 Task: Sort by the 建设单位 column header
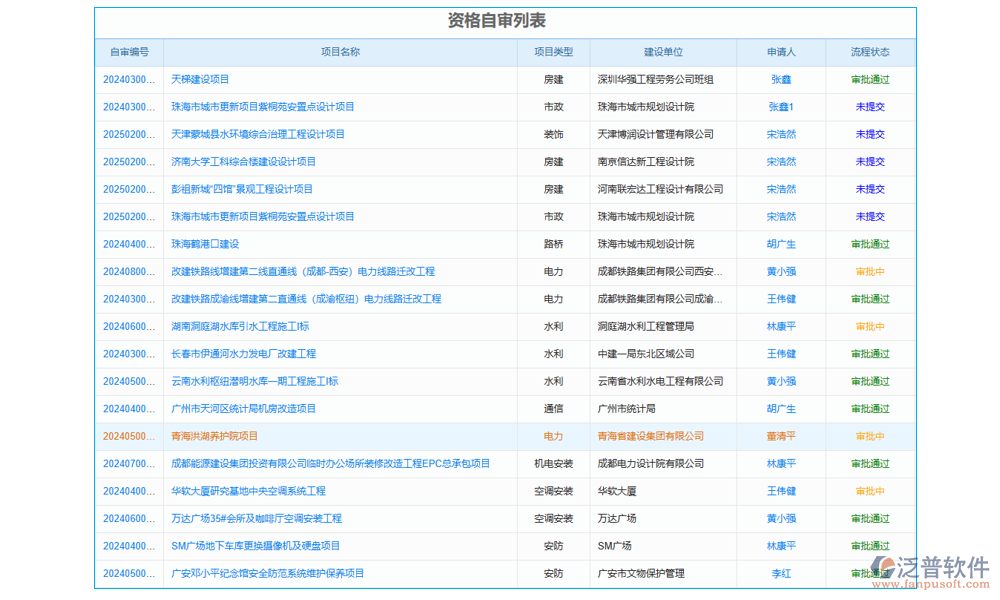click(x=663, y=52)
